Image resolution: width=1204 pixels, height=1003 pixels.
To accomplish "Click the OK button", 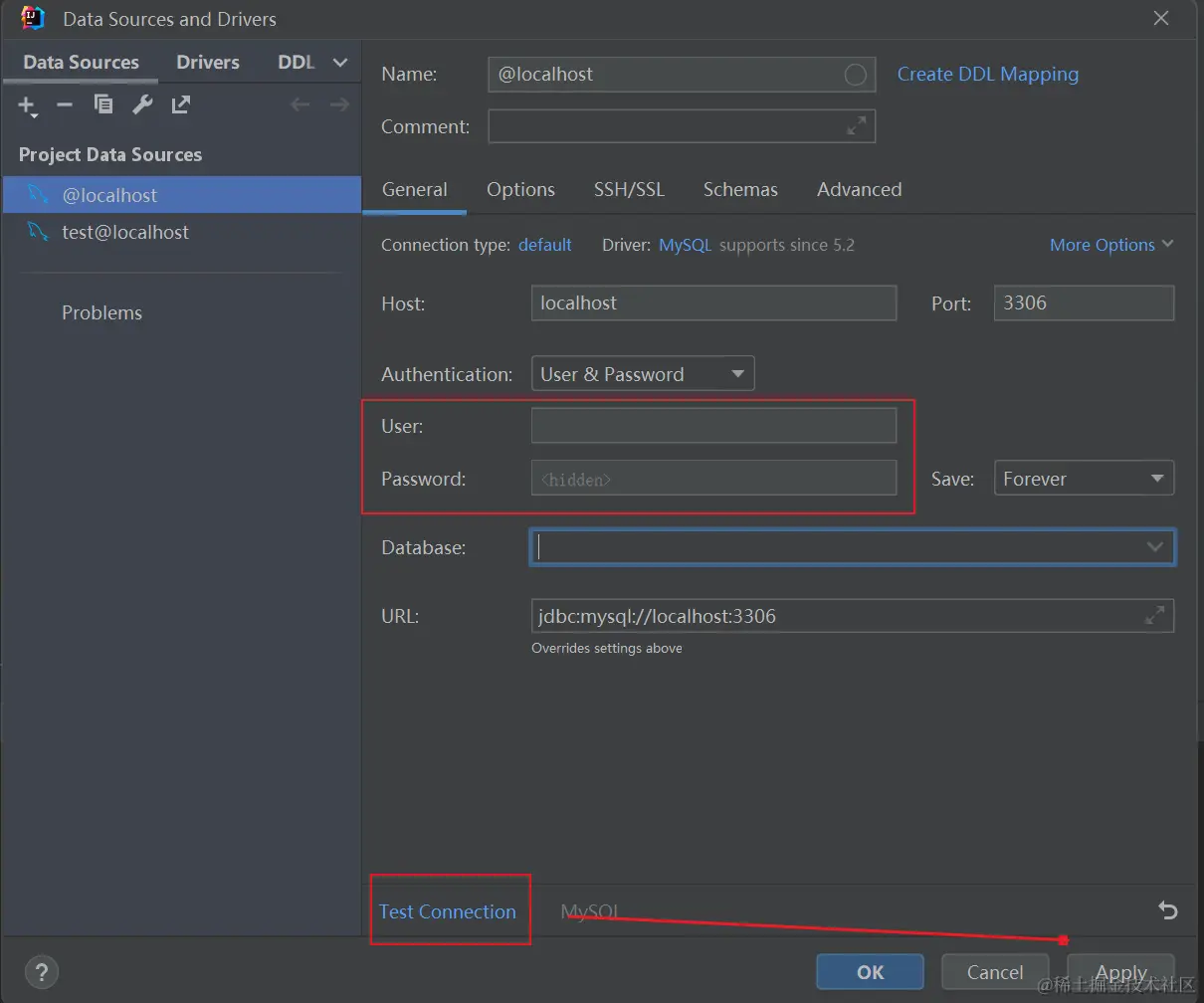I will pyautogui.click(x=870, y=972).
